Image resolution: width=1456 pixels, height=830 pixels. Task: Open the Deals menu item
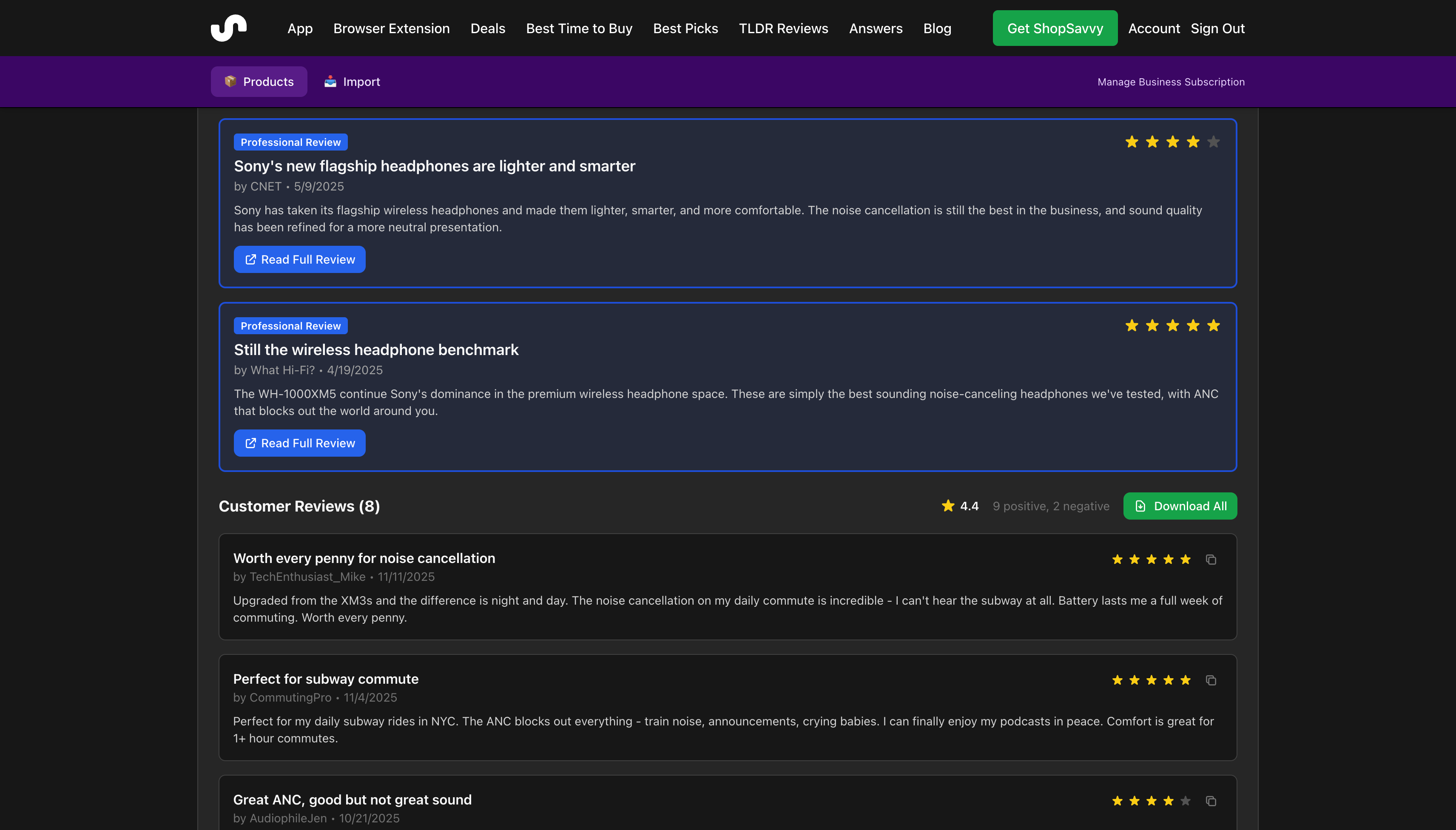tap(487, 28)
